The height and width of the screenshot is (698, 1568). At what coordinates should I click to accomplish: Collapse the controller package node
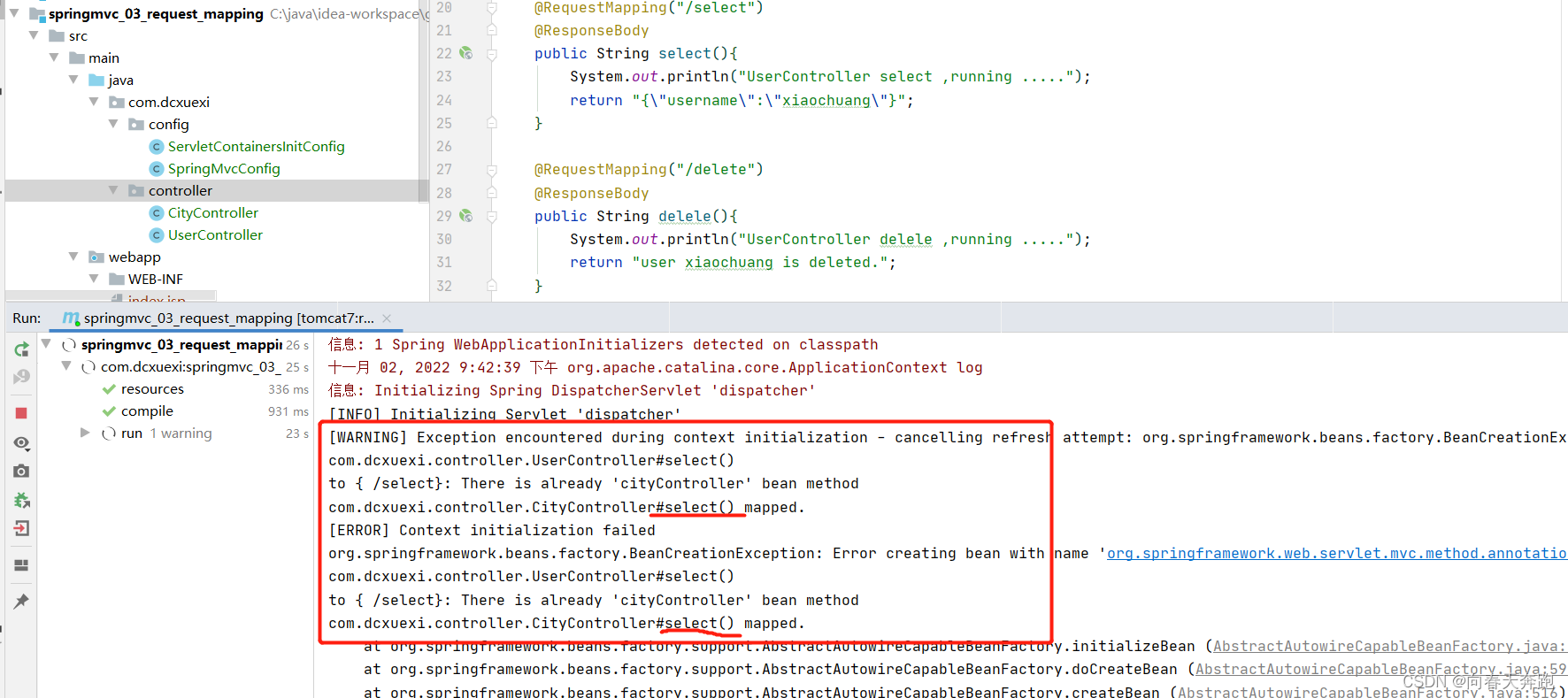tap(113, 190)
